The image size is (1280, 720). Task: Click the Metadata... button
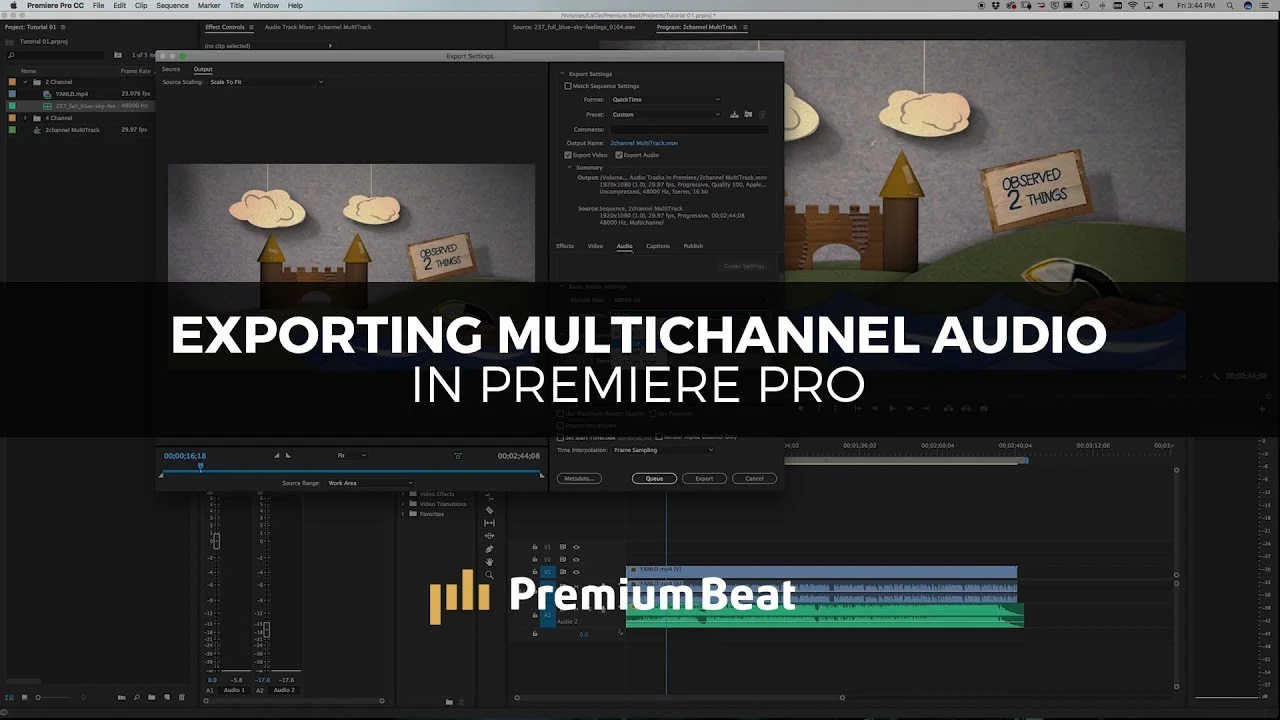(x=579, y=479)
